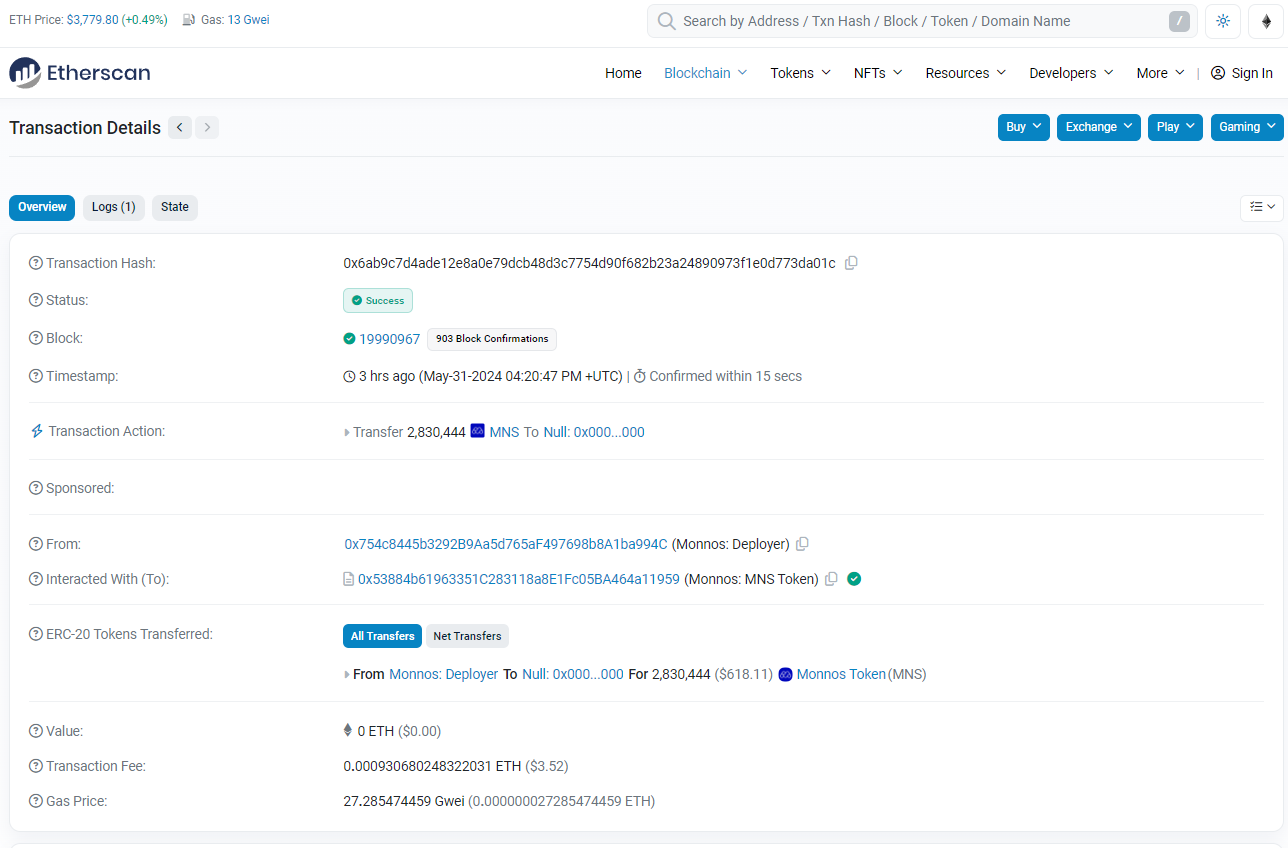
Task: Click the Monnos Token icon in the ERC-20 transfer row
Action: coord(785,674)
